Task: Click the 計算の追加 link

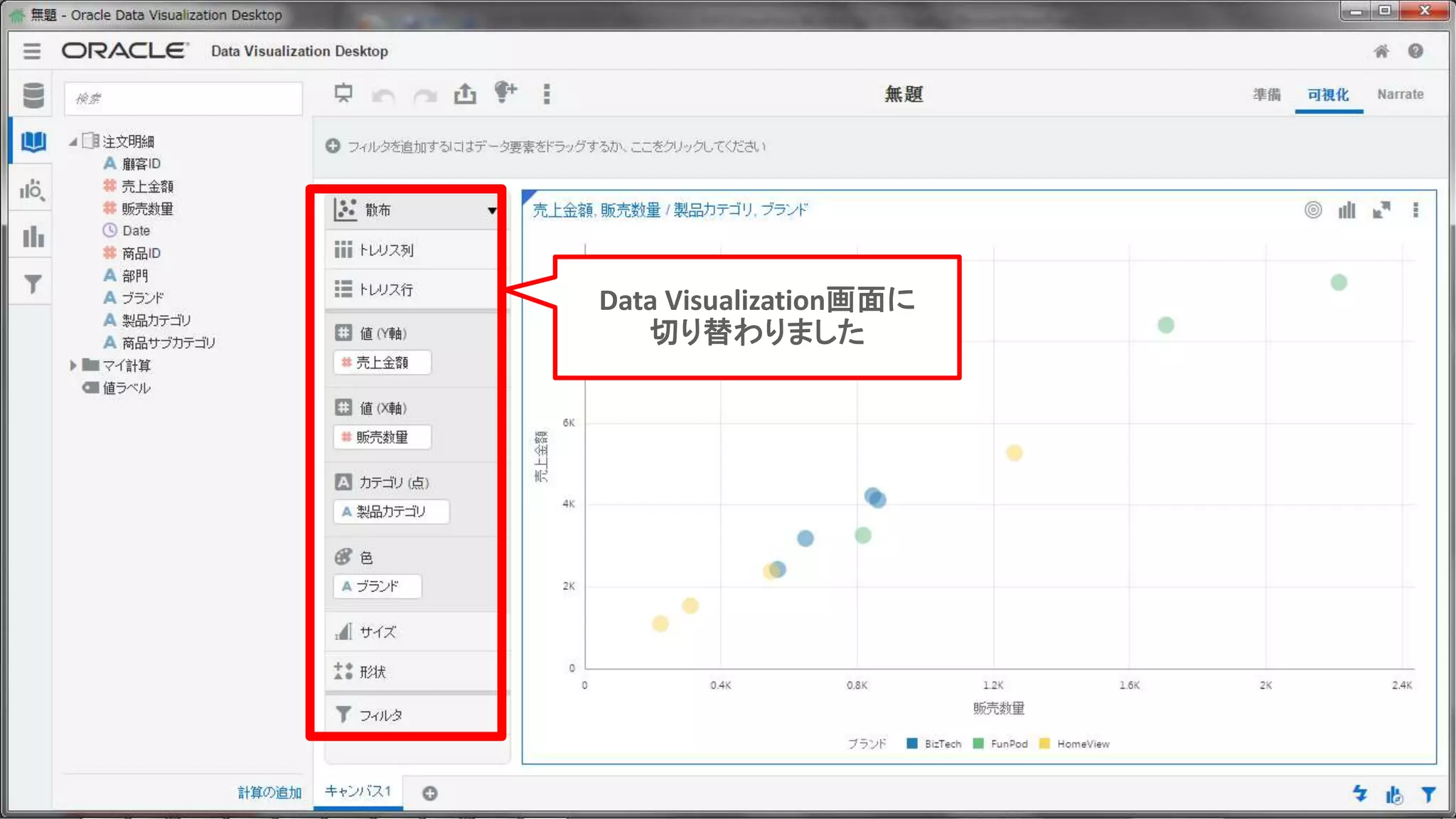Action: [x=269, y=792]
